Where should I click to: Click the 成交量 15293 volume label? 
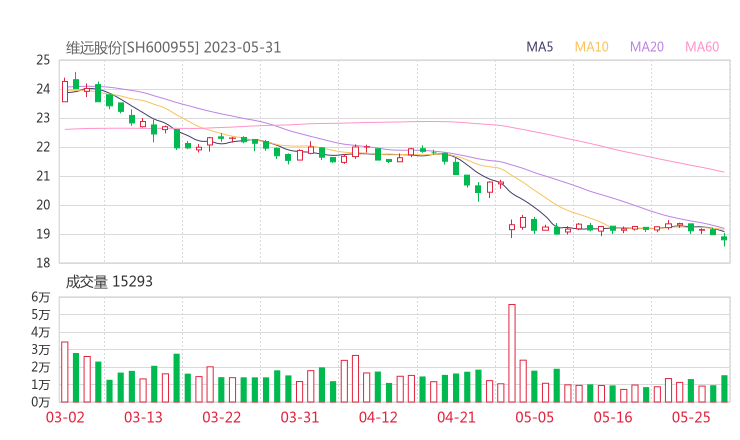pos(109,282)
